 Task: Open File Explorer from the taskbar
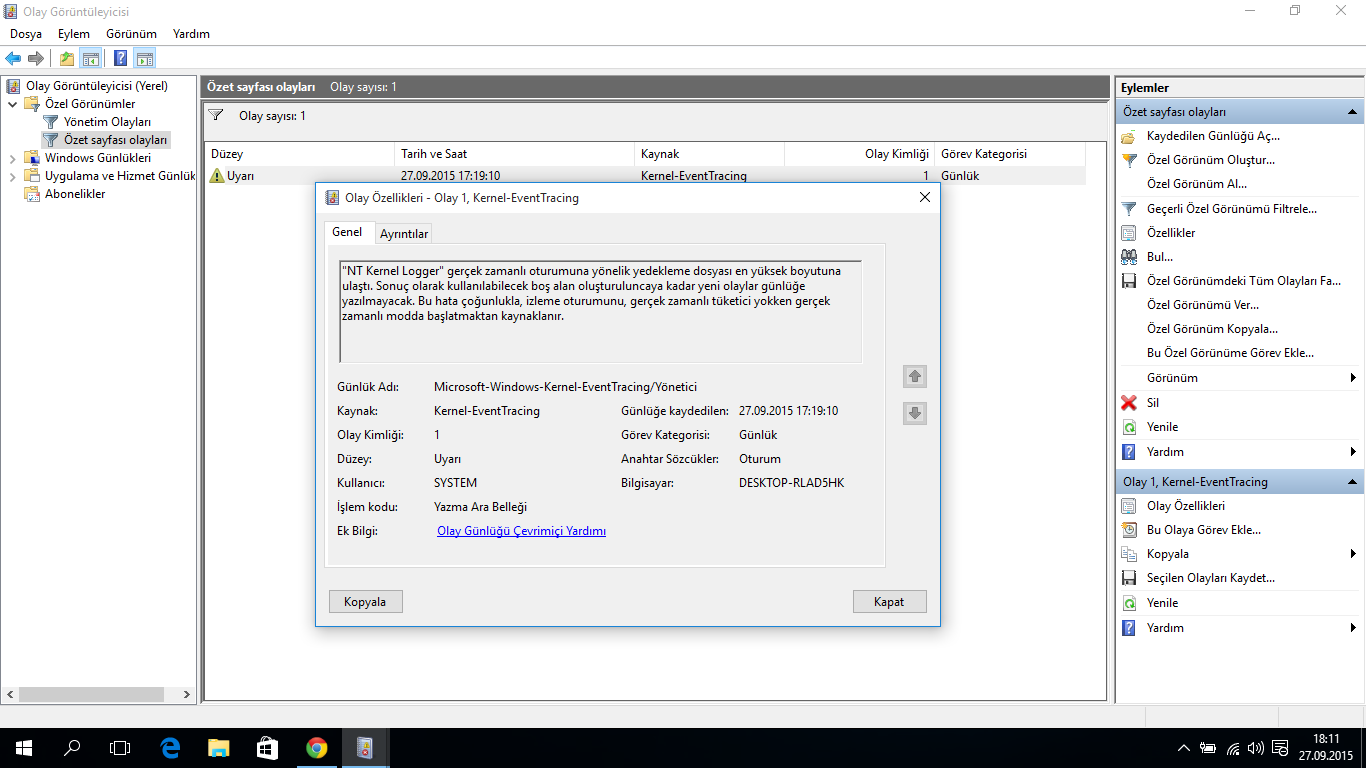pyautogui.click(x=218, y=748)
